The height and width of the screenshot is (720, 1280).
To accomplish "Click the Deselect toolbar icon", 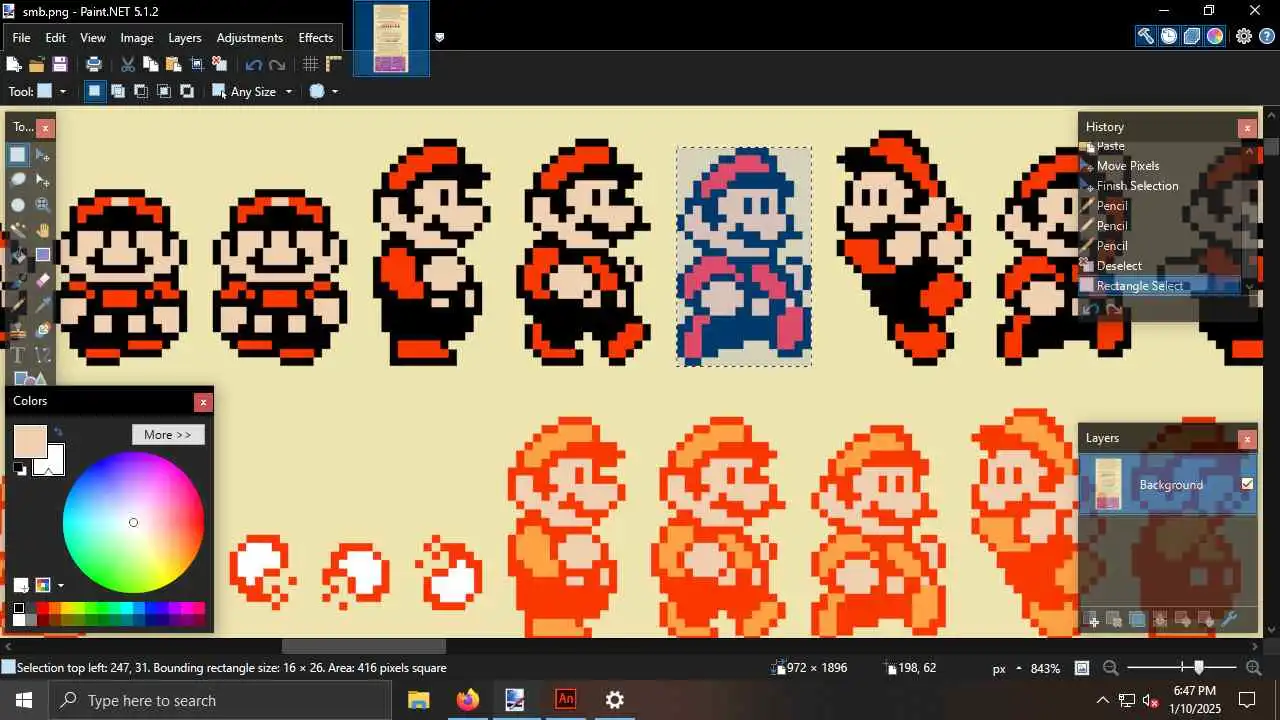I will 220,64.
